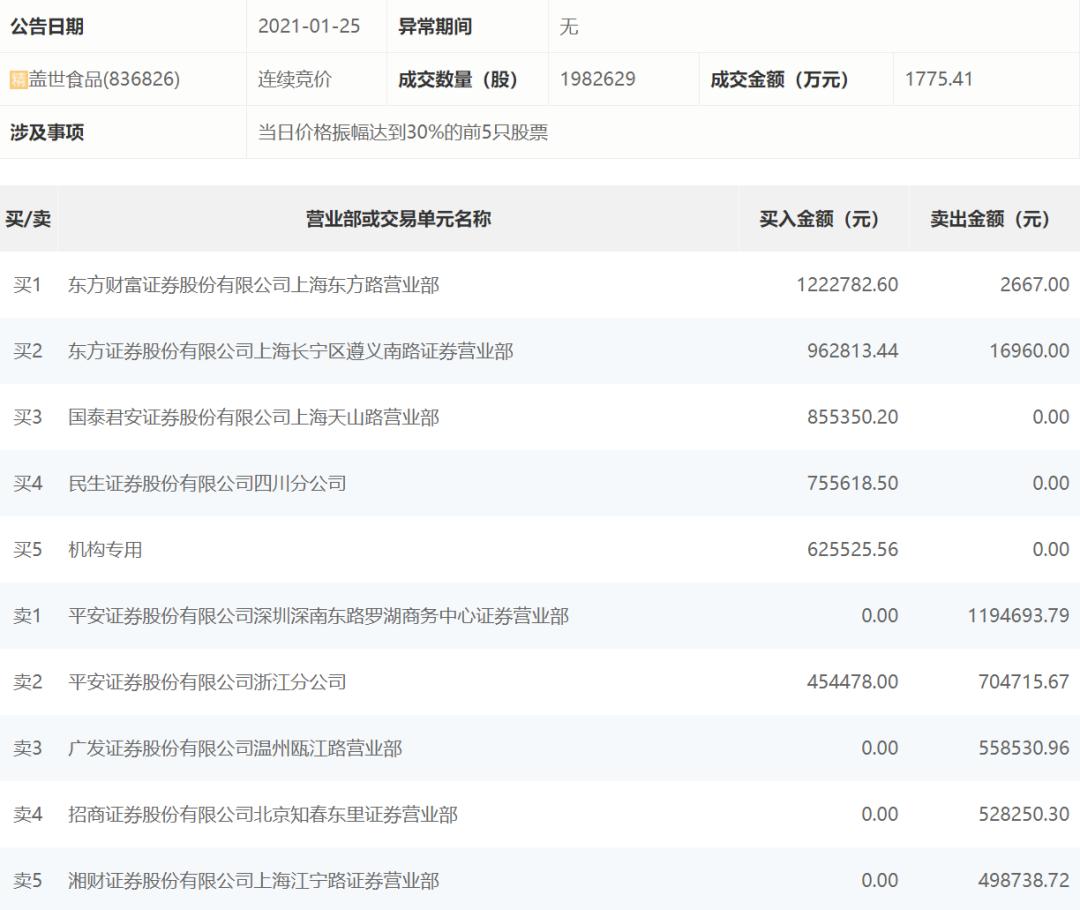The height and width of the screenshot is (910, 1080).
Task: Select 湘财证券股份有限公司上海江宁路证券营业部
Action: pos(253,880)
